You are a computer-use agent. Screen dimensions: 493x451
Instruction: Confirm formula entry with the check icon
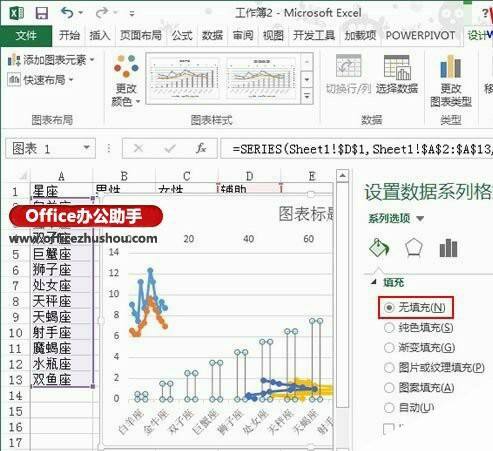pos(170,148)
